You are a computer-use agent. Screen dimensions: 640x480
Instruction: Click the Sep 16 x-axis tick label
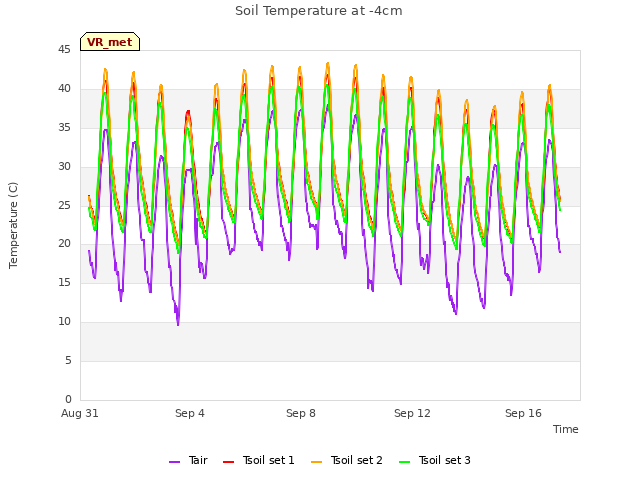tap(523, 413)
